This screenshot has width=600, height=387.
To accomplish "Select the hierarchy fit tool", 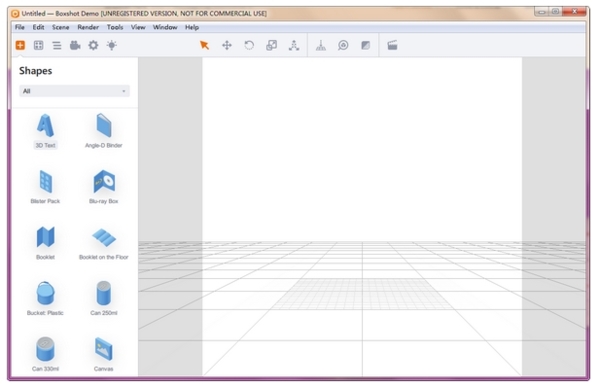I will click(x=294, y=46).
